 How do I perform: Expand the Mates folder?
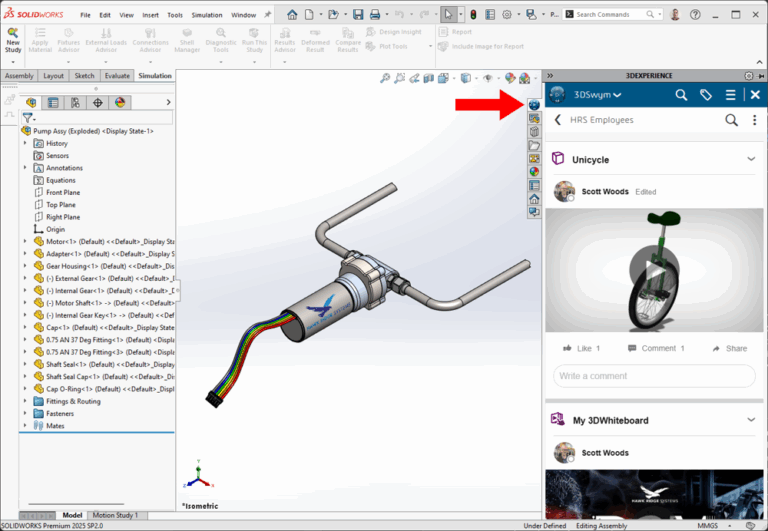pos(25,425)
